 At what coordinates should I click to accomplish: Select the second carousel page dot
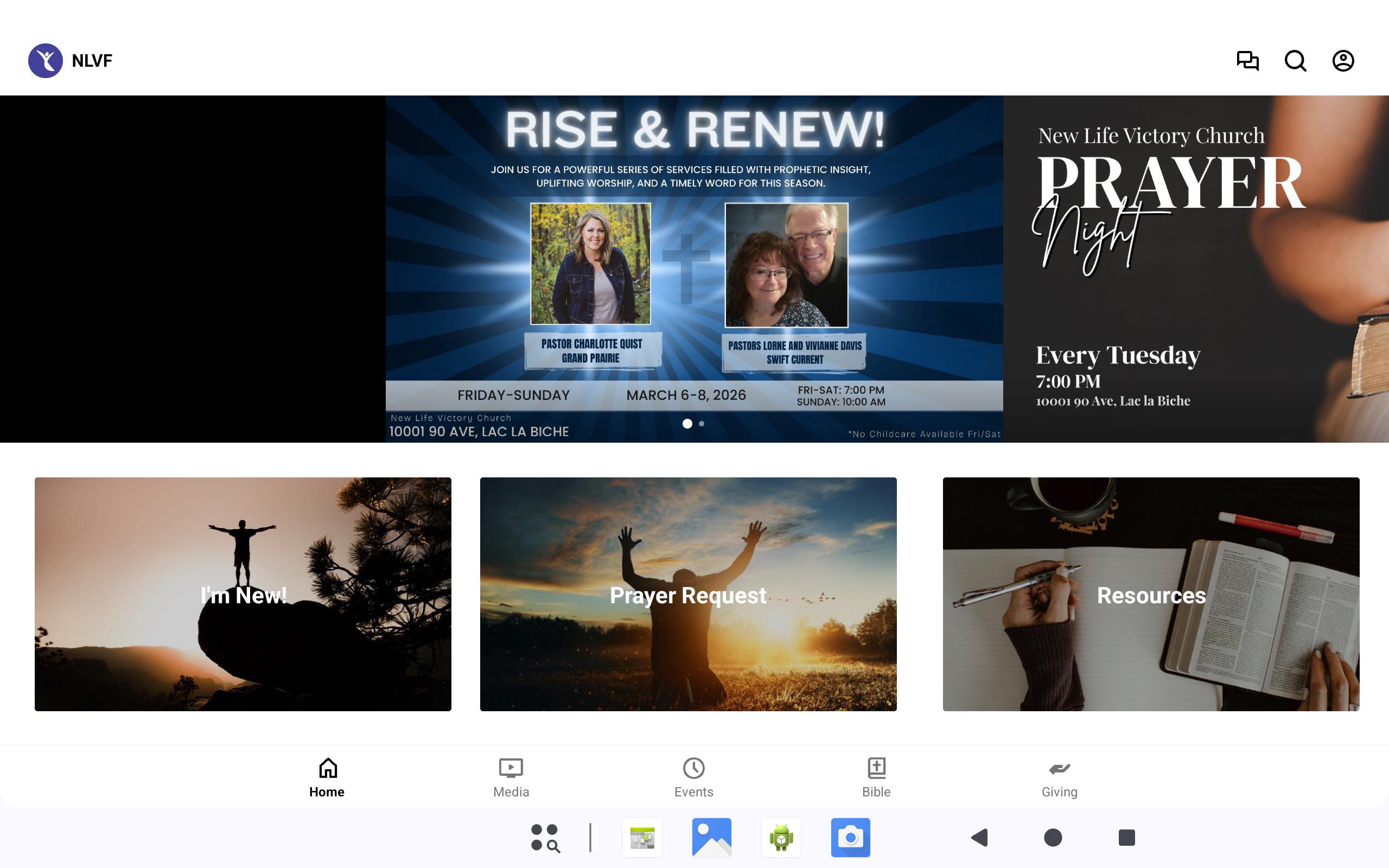702,424
